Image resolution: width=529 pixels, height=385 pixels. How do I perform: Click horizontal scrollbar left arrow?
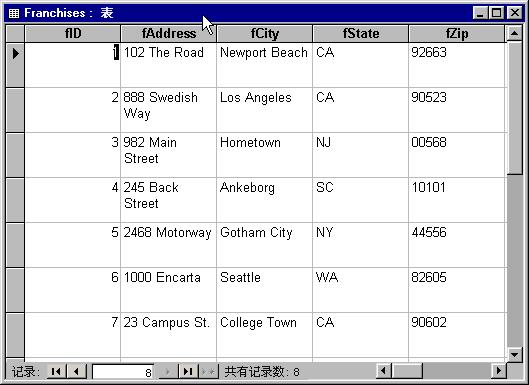(x=383, y=371)
